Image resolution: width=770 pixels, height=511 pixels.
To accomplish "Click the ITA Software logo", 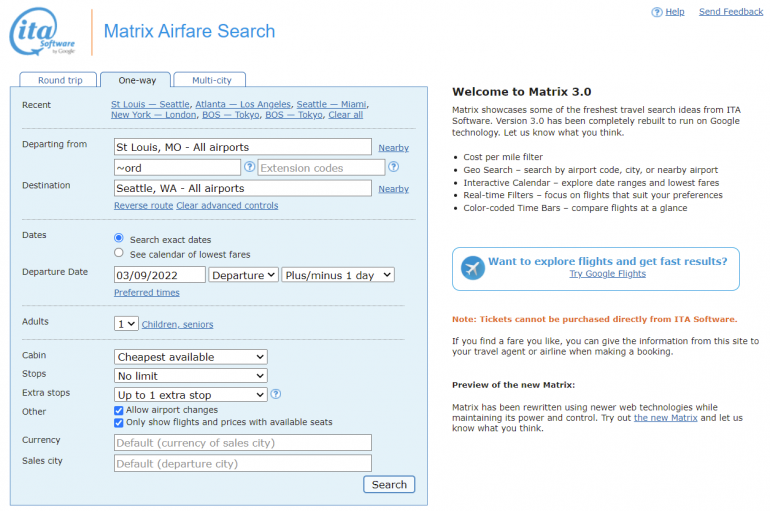I will (x=44, y=33).
